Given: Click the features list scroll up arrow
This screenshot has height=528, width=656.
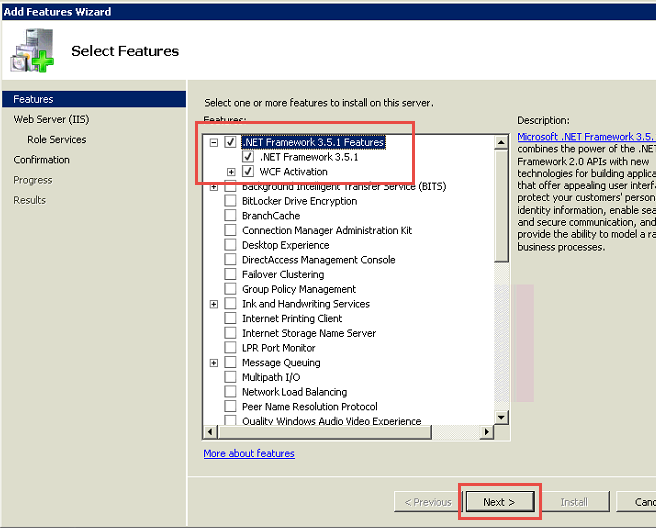Looking at the screenshot, I should (501, 143).
